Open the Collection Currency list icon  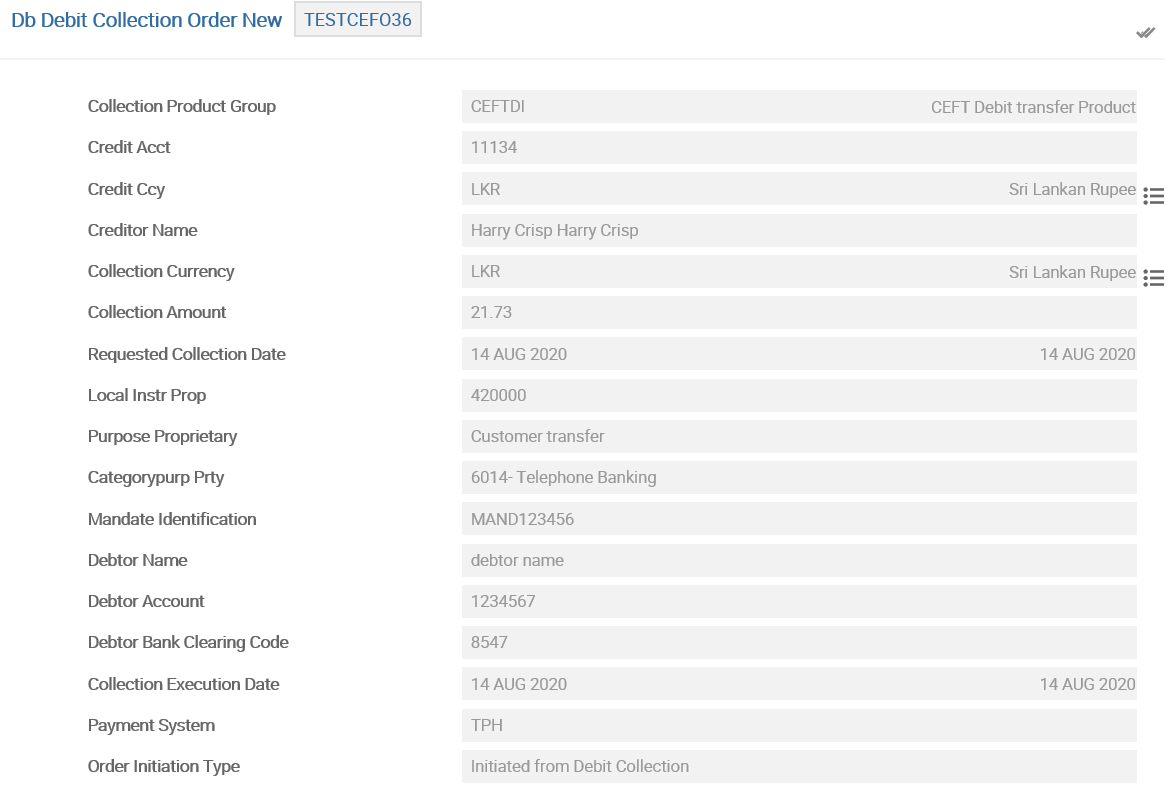(x=1153, y=278)
